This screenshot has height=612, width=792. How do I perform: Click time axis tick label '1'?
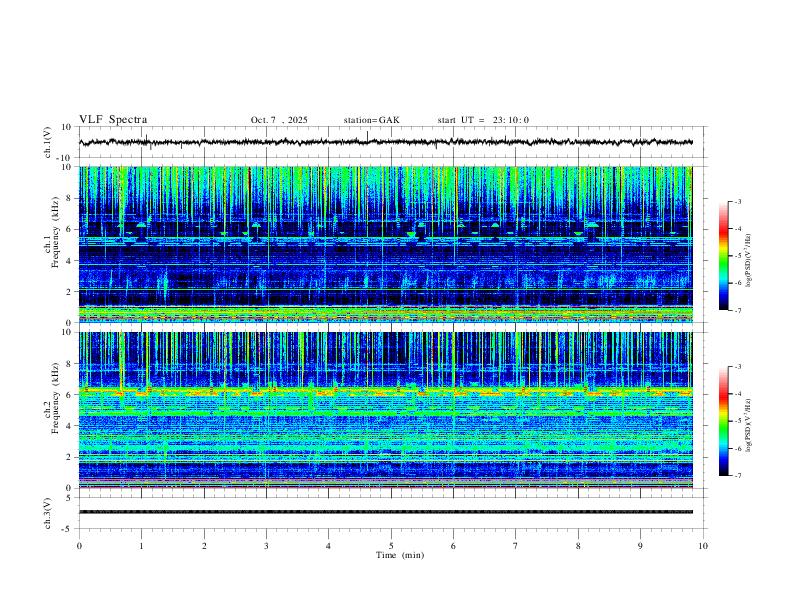click(x=141, y=546)
